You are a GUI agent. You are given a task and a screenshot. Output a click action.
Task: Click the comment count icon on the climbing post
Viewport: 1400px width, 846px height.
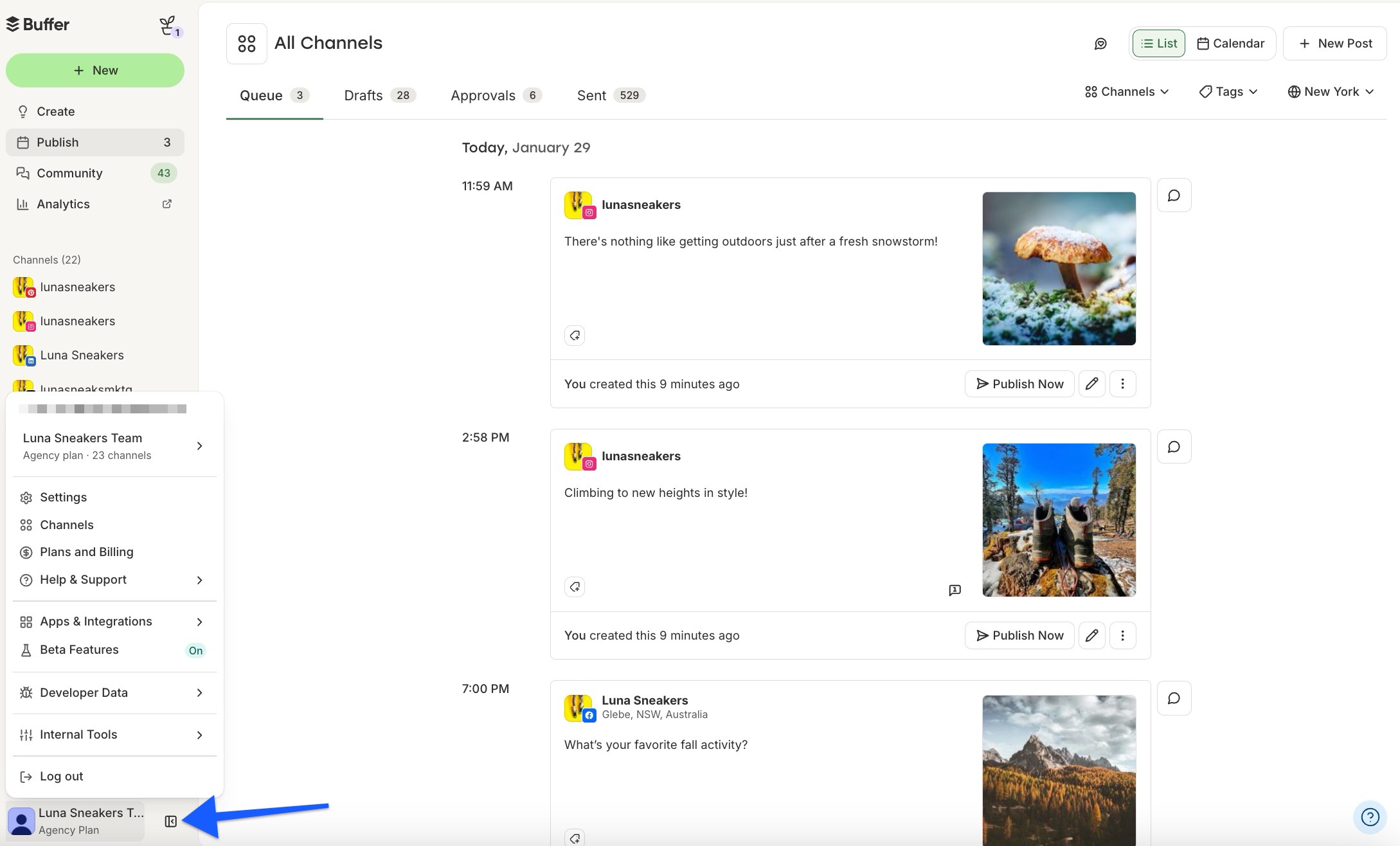pyautogui.click(x=955, y=589)
